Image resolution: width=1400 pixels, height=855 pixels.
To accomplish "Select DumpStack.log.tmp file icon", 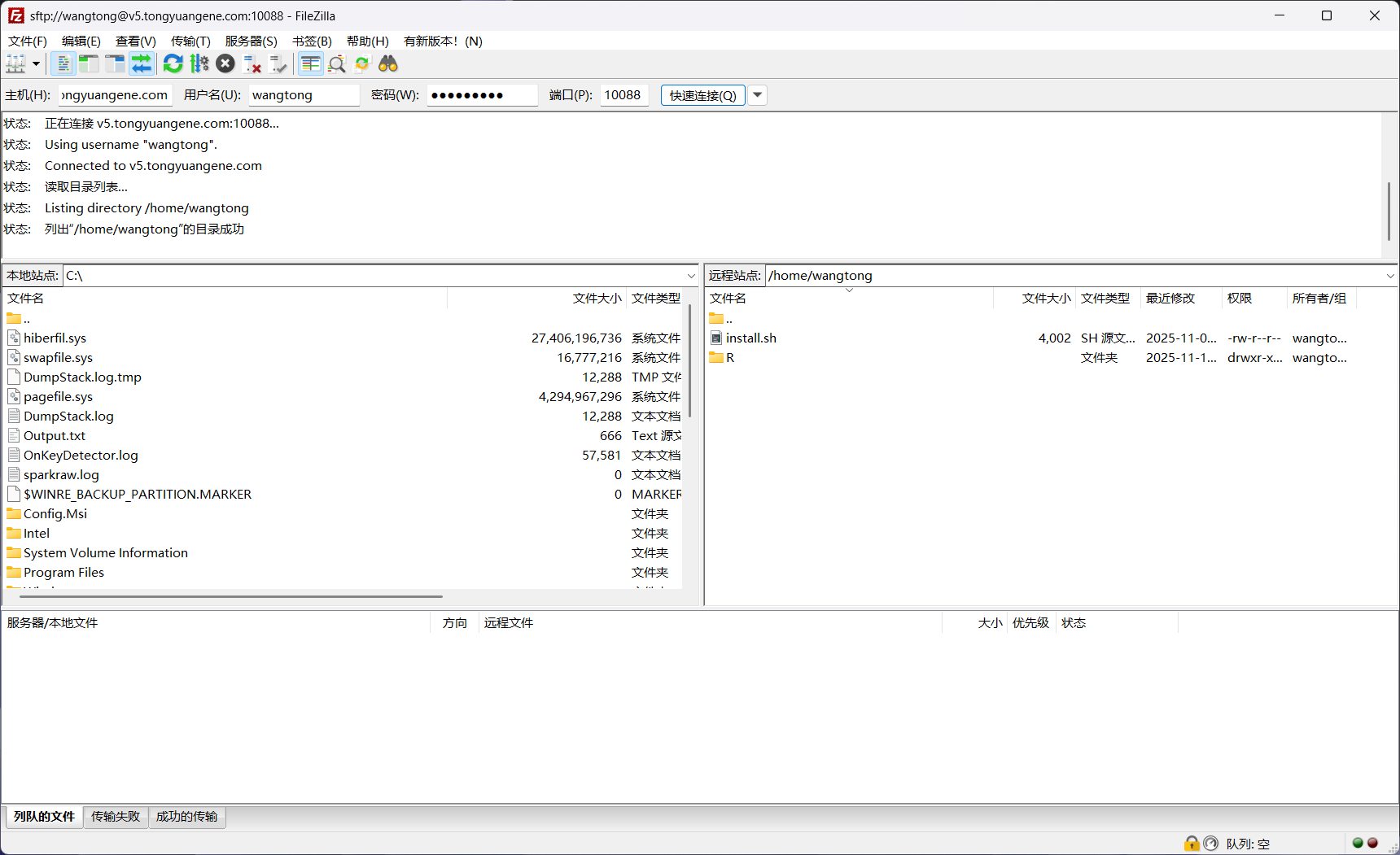I will [14, 377].
